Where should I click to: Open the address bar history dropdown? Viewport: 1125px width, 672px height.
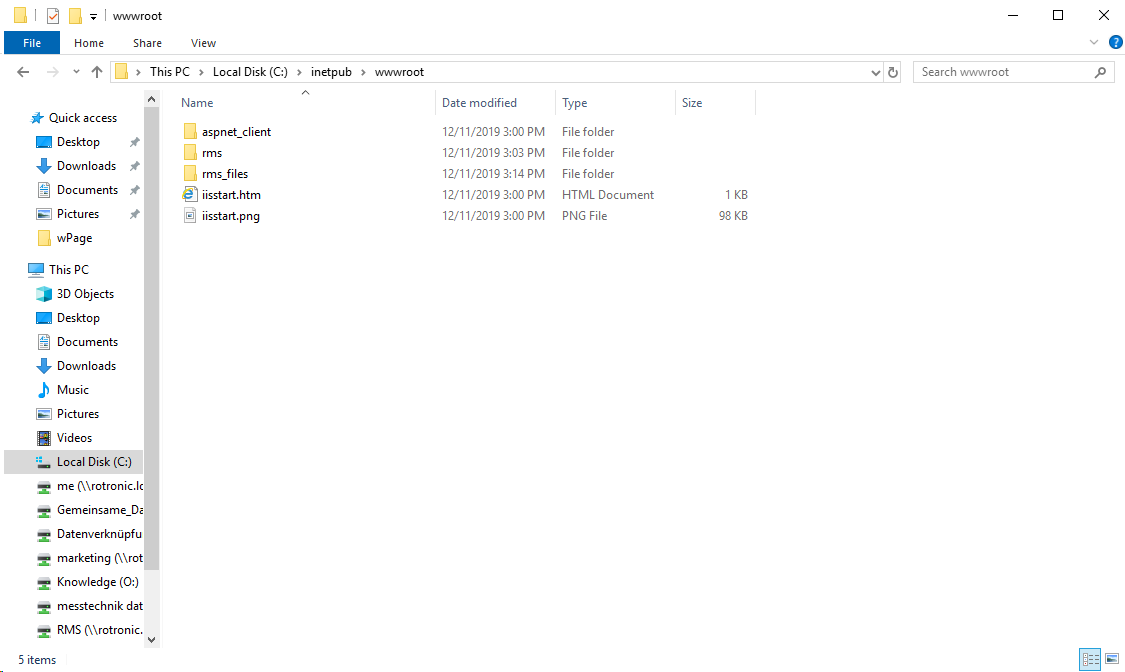click(875, 72)
